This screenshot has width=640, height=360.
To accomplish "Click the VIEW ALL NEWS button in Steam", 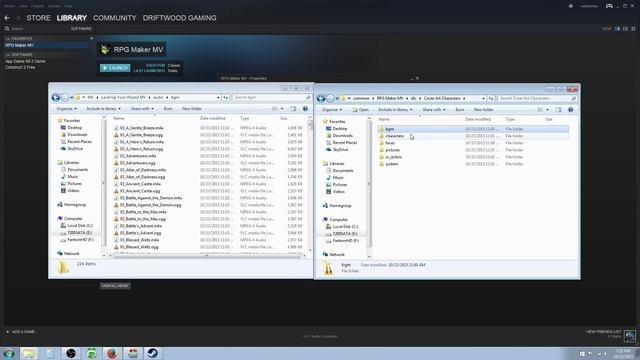I will tap(115, 286).
